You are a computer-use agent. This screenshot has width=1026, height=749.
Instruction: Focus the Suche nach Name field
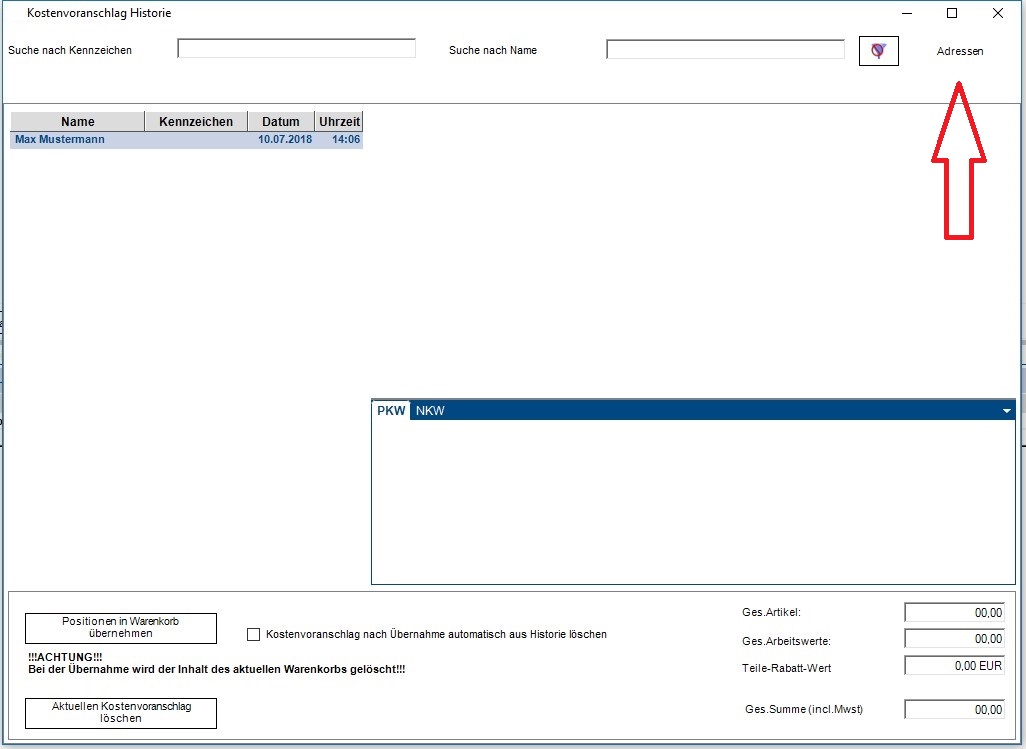725,49
